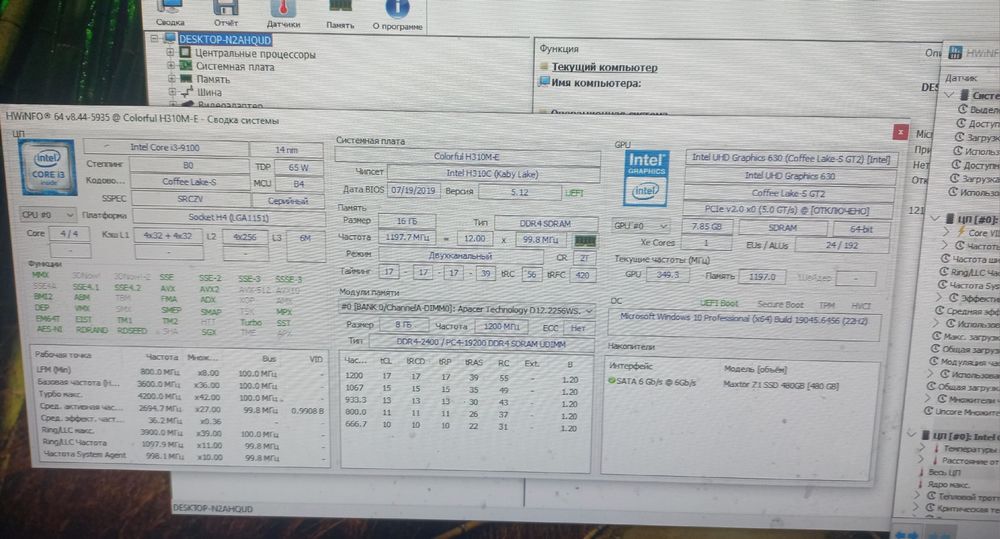Select the DESKTOP-N2AHQUD tree root

225,40
